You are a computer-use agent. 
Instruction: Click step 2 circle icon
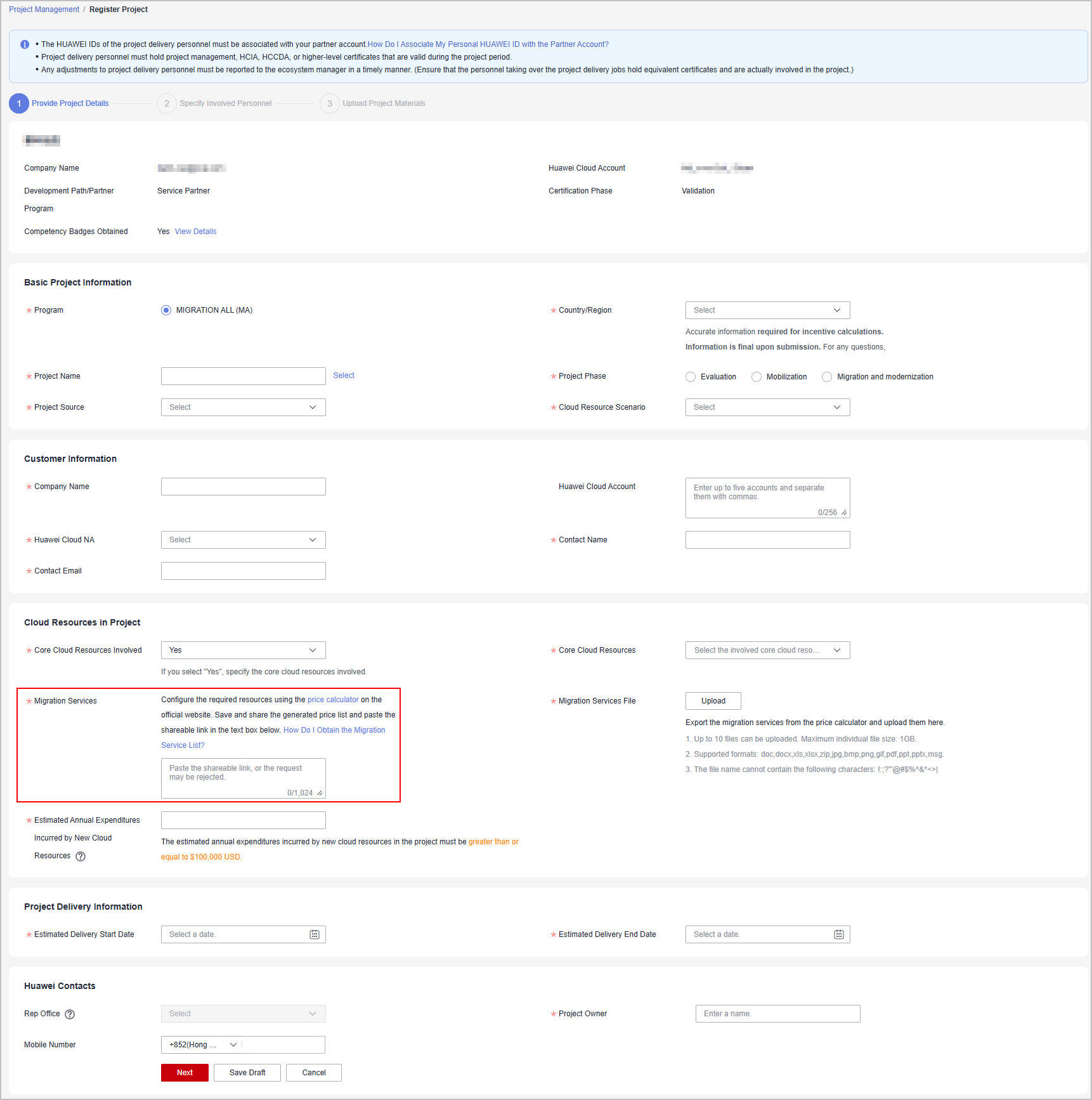167,103
